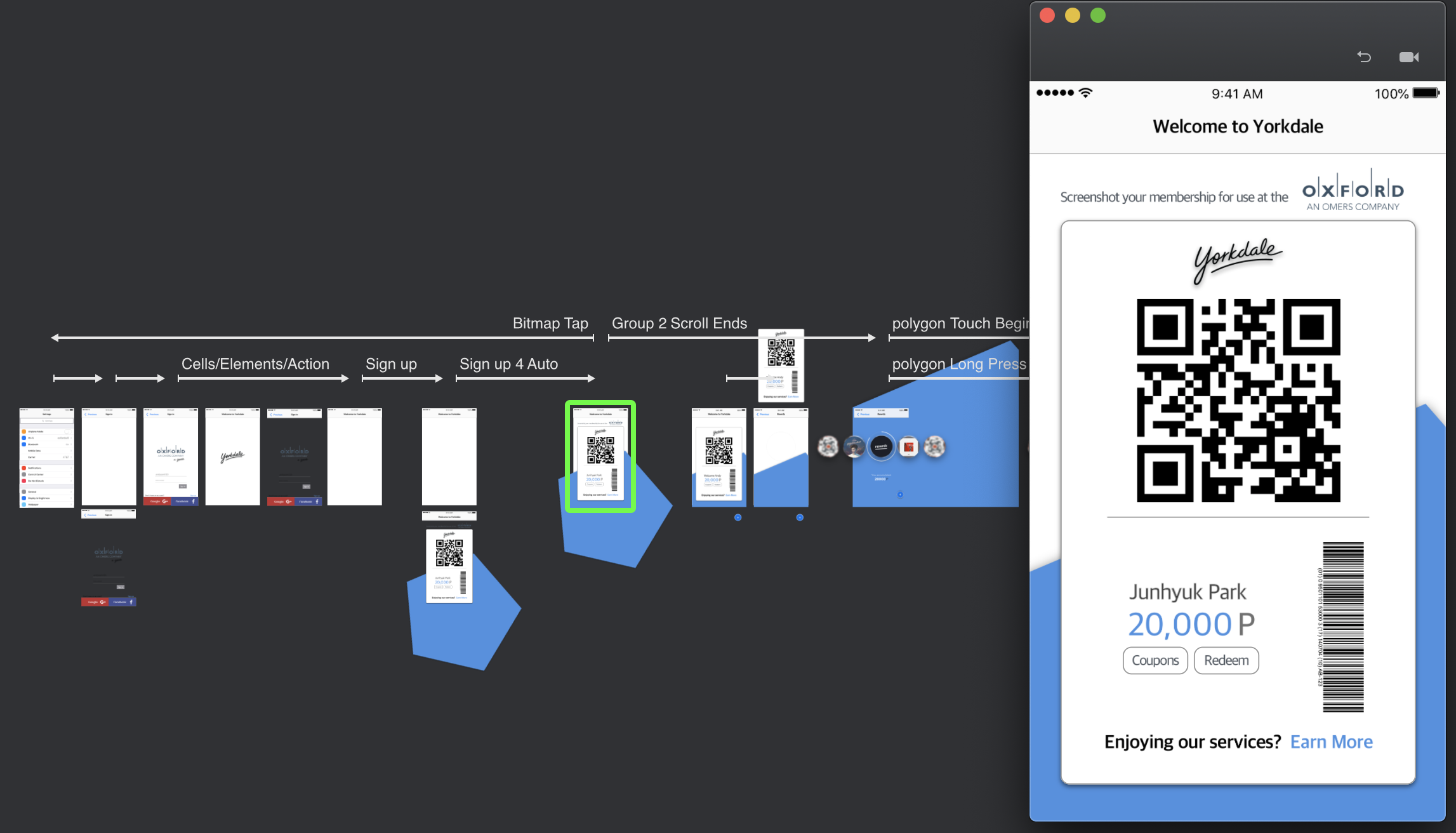Click the vertical barcode on membership card
This screenshot has width=1456, height=833.
point(1343,627)
